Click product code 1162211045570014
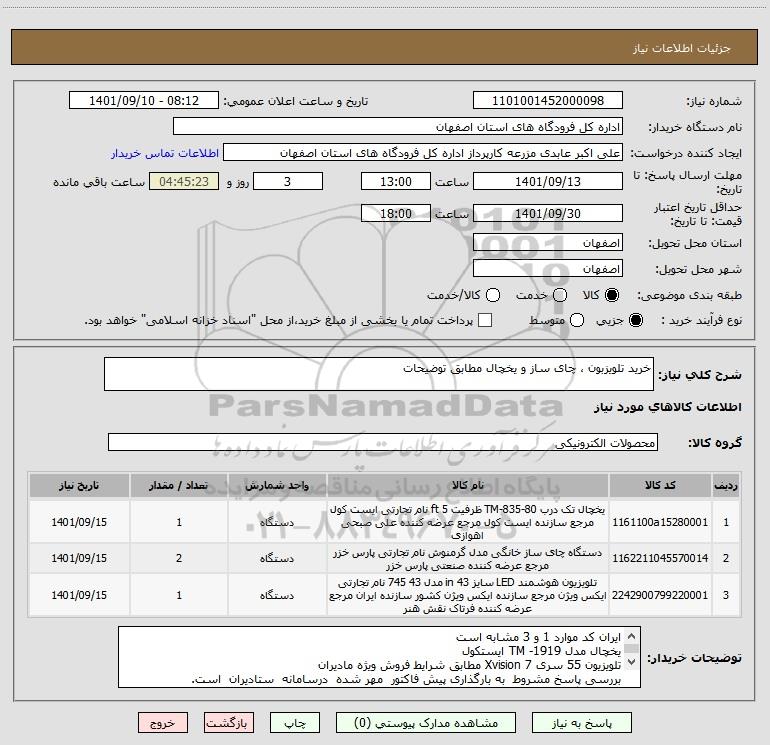 click(660, 558)
